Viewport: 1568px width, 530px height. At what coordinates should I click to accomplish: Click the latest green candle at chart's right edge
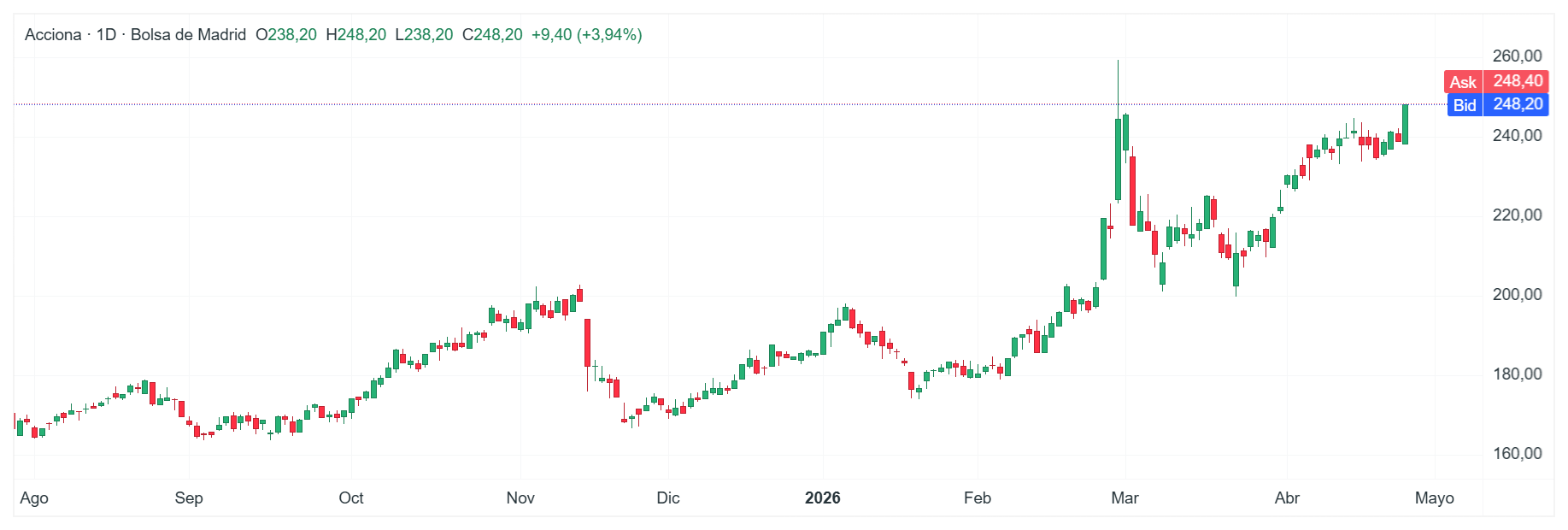click(1405, 124)
